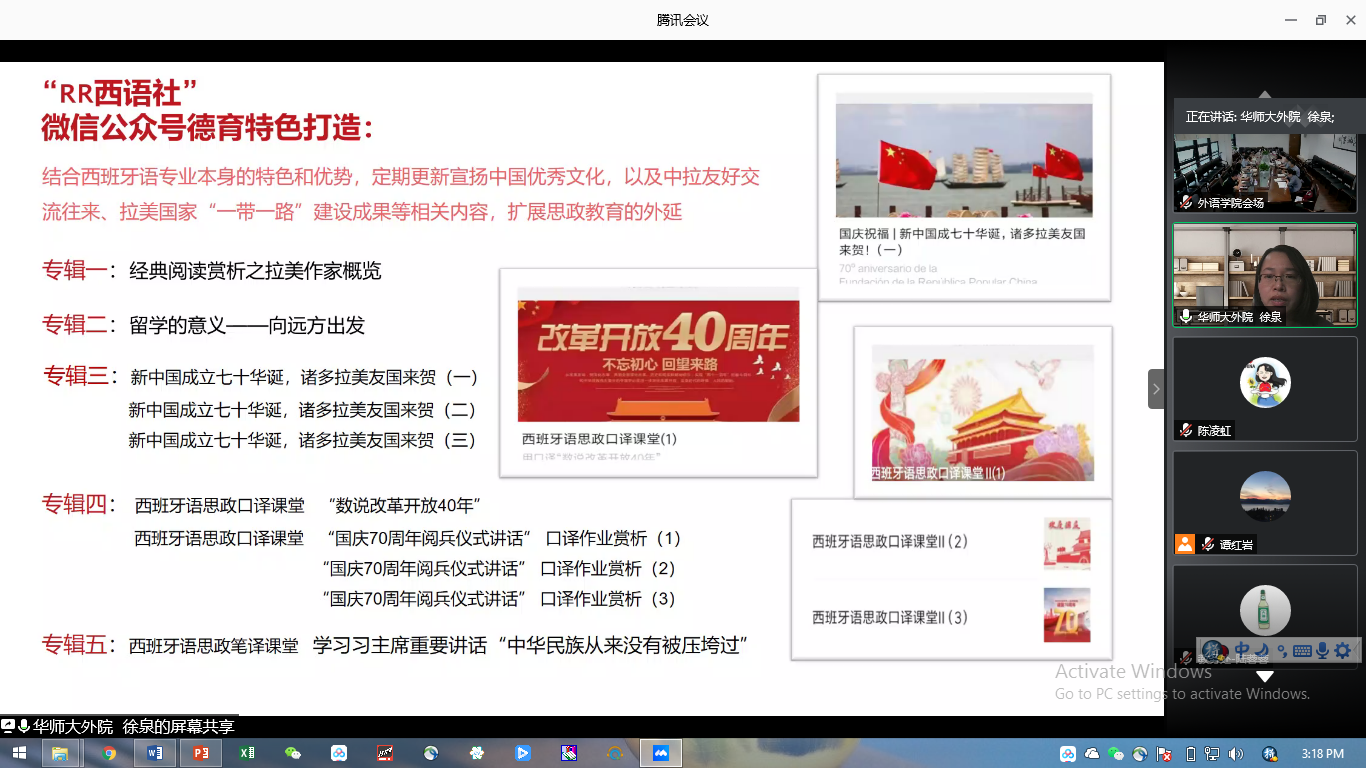This screenshot has width=1366, height=768.
Task: Launch Excel from the taskbar
Action: (247, 753)
